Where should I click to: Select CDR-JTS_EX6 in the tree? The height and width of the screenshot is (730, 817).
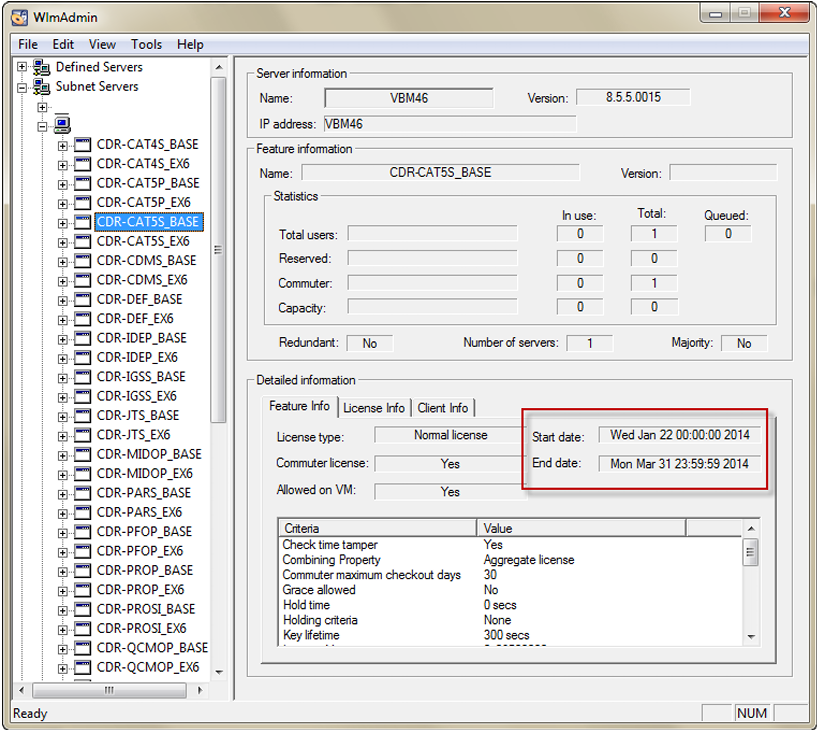click(133, 435)
